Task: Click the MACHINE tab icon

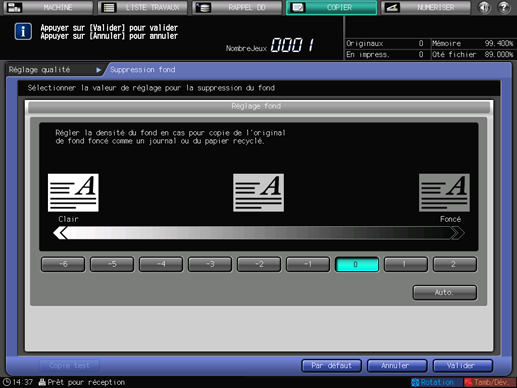Action: pyautogui.click(x=14, y=7)
